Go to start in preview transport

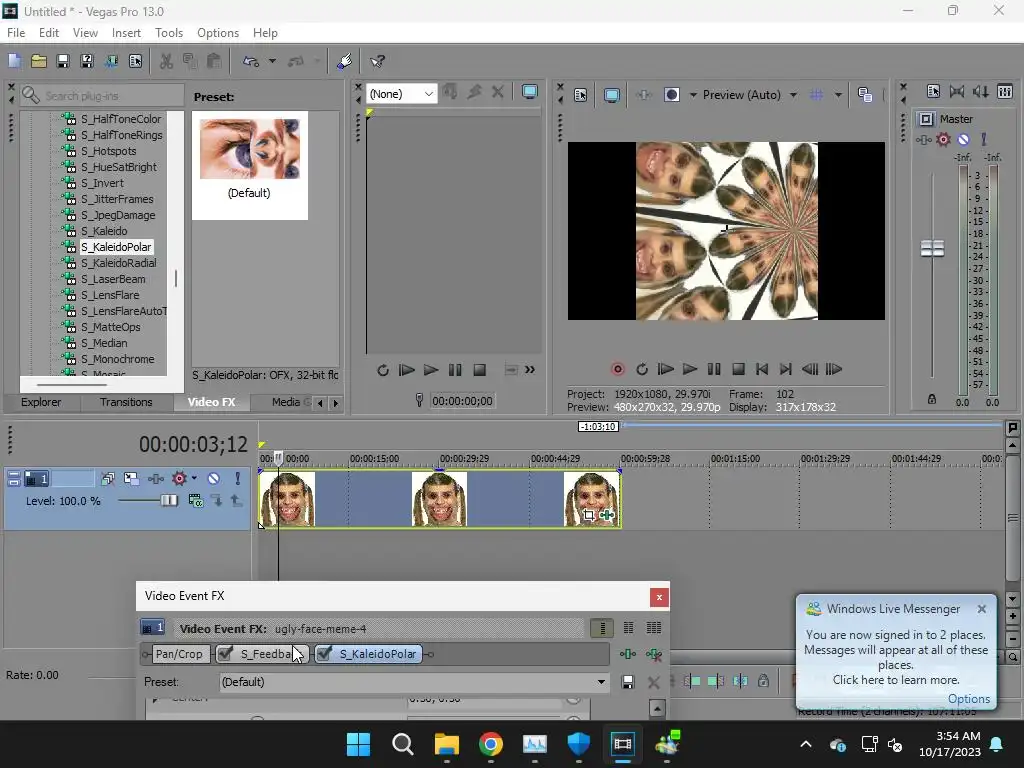pos(761,370)
